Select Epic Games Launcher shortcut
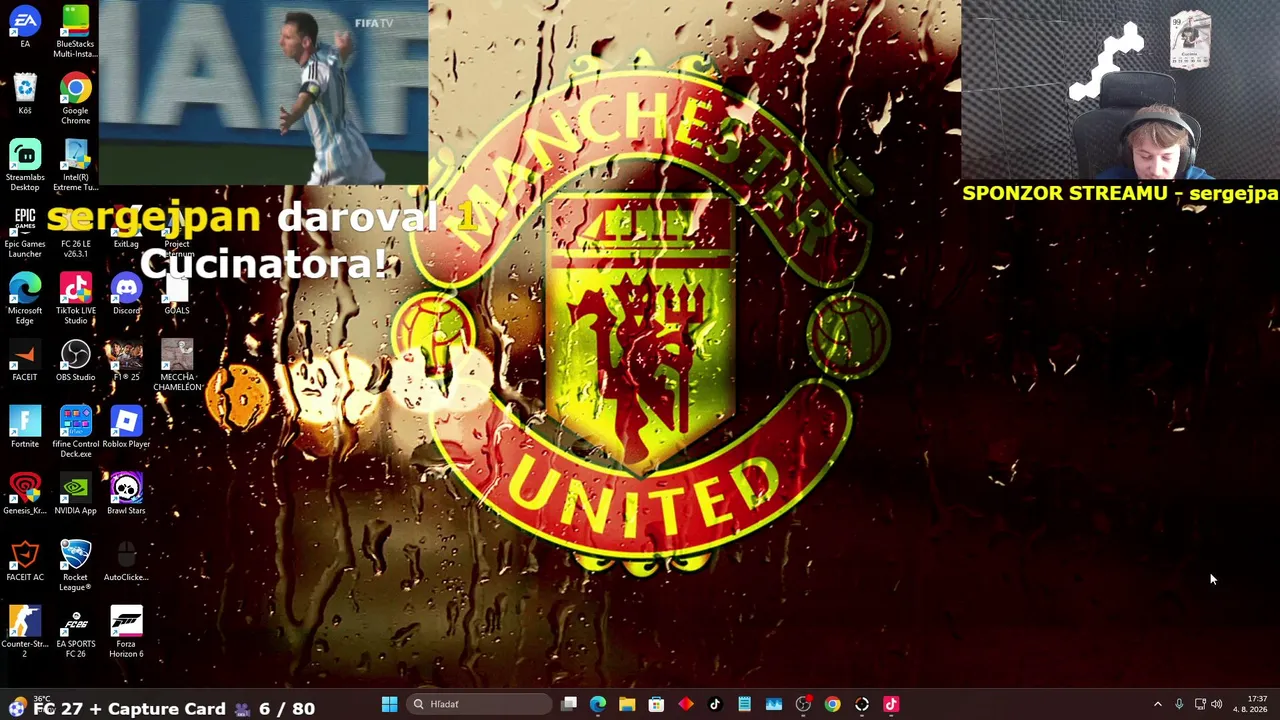 click(25, 232)
